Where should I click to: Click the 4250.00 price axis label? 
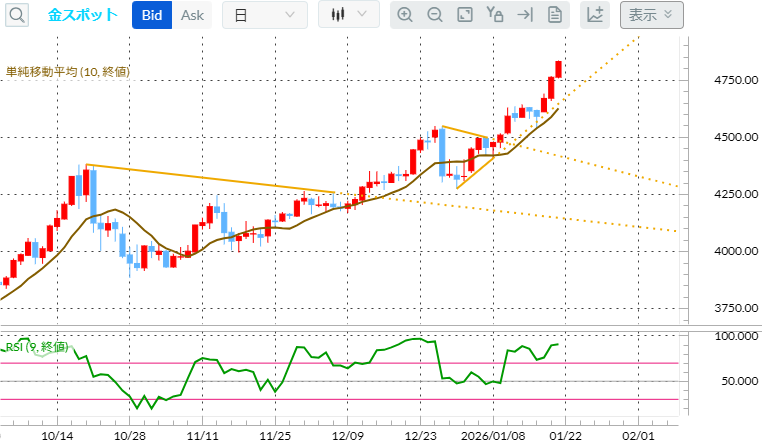click(x=736, y=194)
